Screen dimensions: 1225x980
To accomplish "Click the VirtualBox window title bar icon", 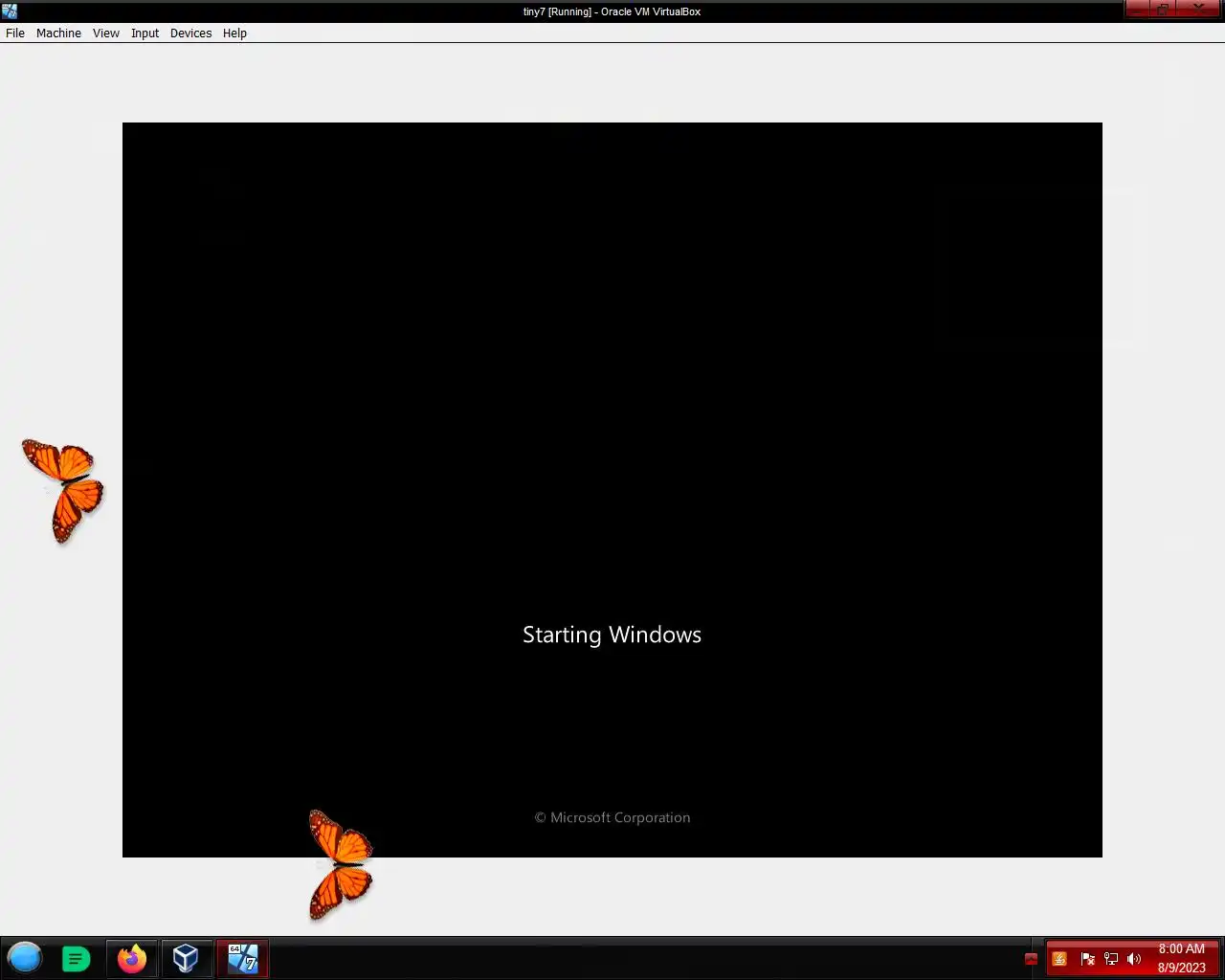I will pyautogui.click(x=10, y=11).
